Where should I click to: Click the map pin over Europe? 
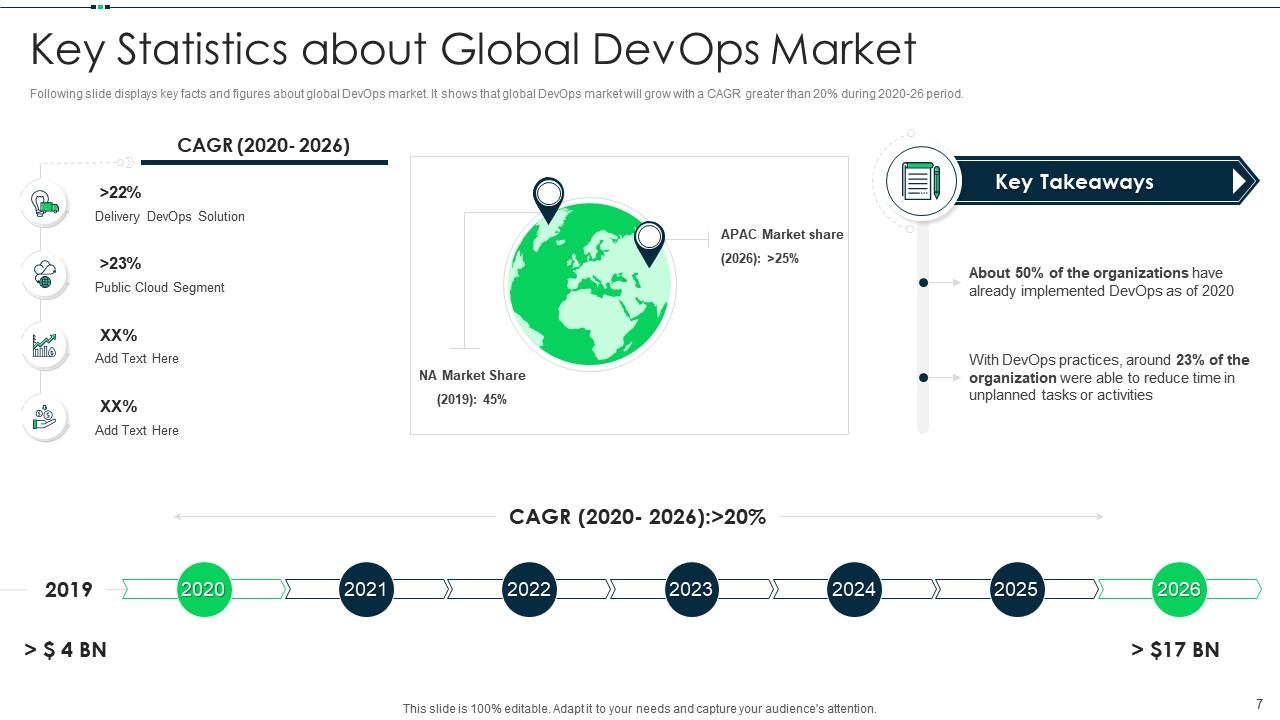click(x=548, y=198)
